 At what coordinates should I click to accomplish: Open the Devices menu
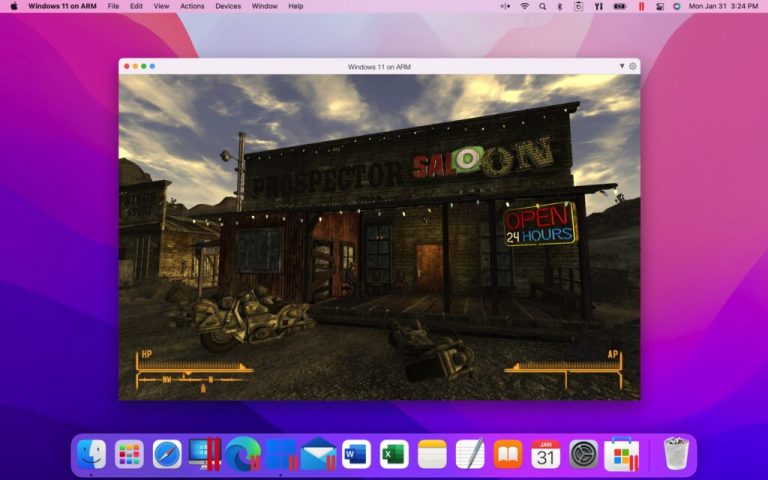pyautogui.click(x=228, y=6)
